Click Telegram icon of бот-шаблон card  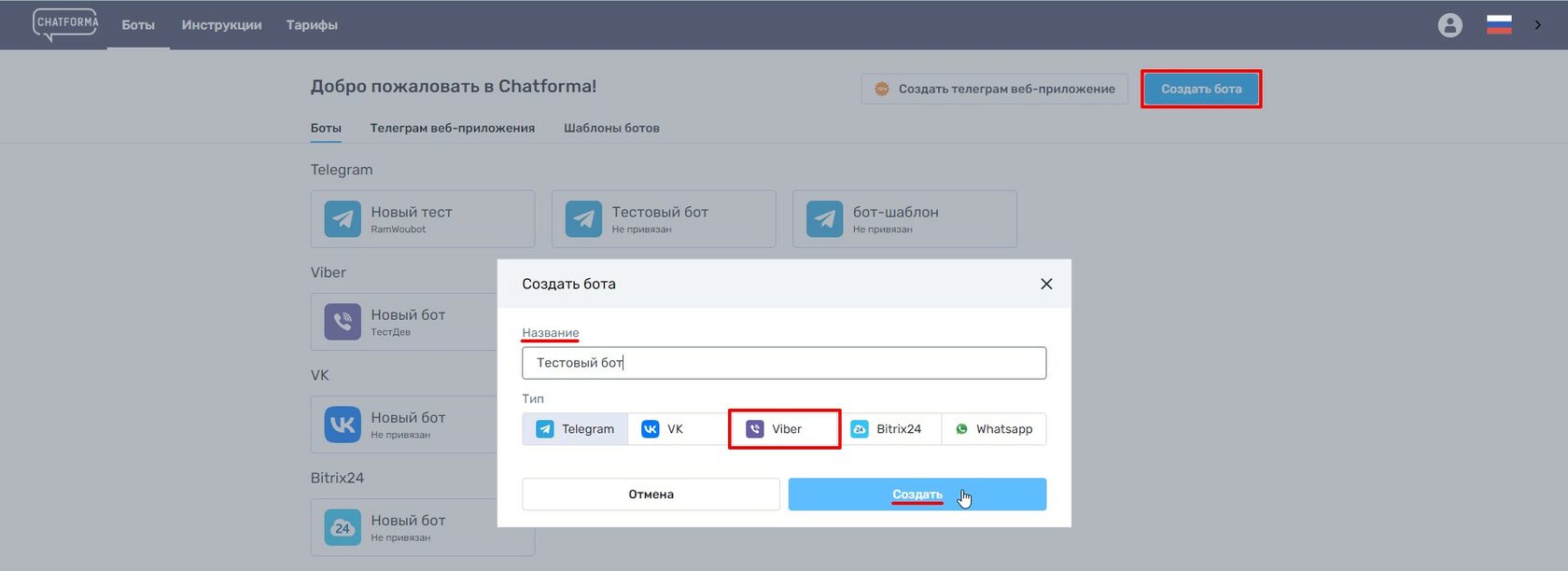coord(824,219)
